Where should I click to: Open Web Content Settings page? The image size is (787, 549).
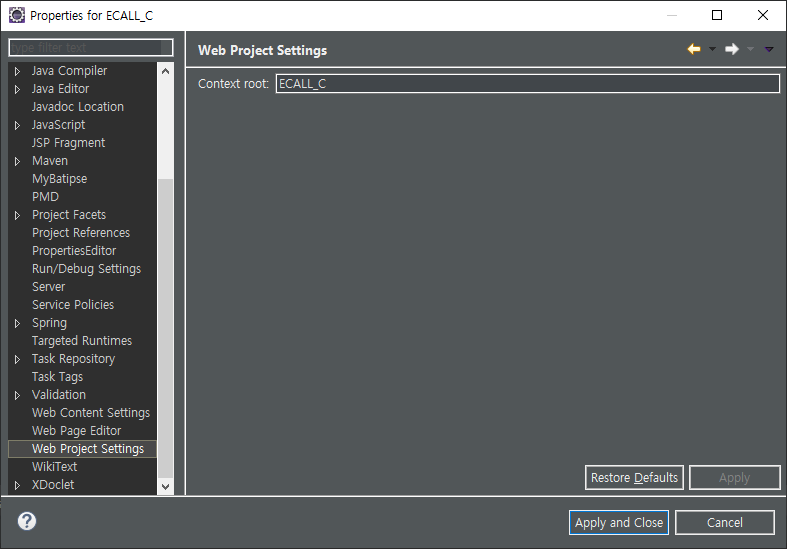coord(91,413)
